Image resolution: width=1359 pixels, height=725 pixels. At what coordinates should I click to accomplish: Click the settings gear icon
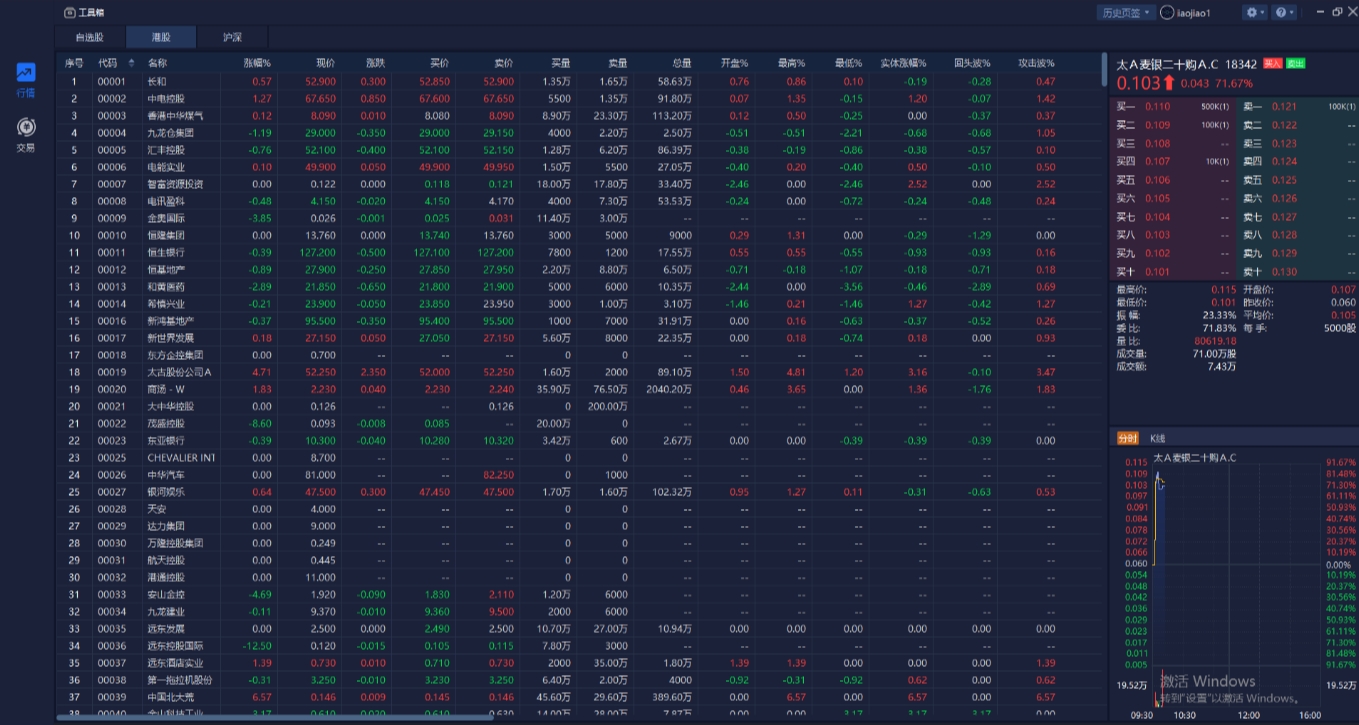click(x=1250, y=12)
